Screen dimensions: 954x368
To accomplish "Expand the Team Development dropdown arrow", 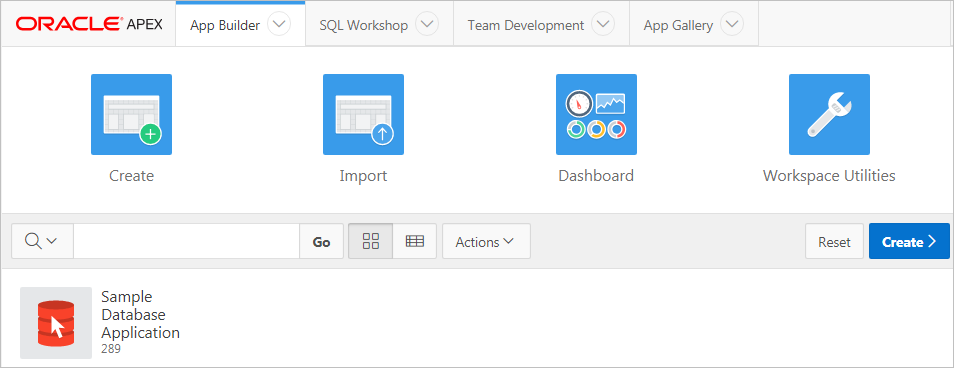I will tap(603, 24).
